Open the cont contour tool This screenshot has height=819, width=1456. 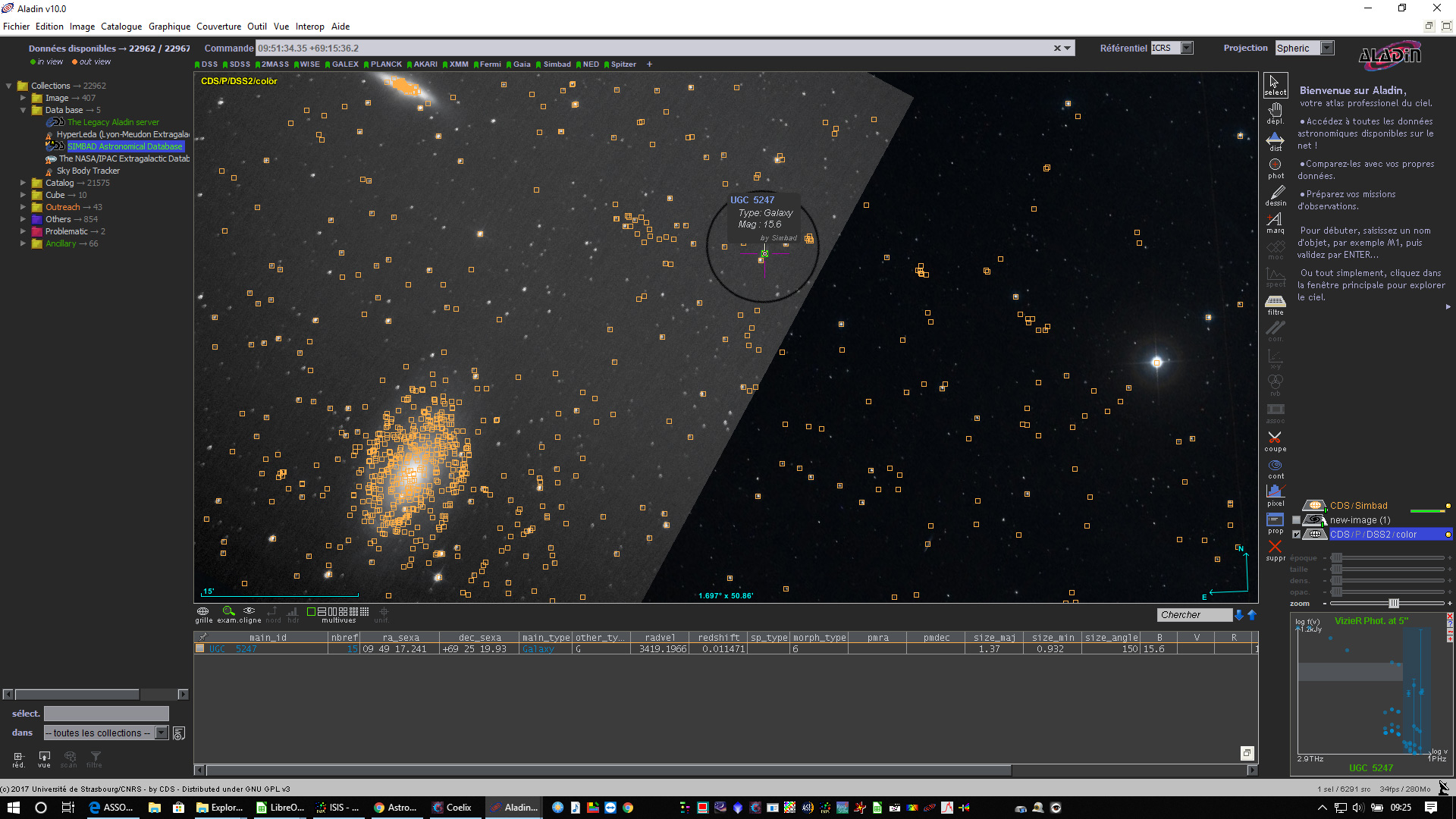(1275, 469)
